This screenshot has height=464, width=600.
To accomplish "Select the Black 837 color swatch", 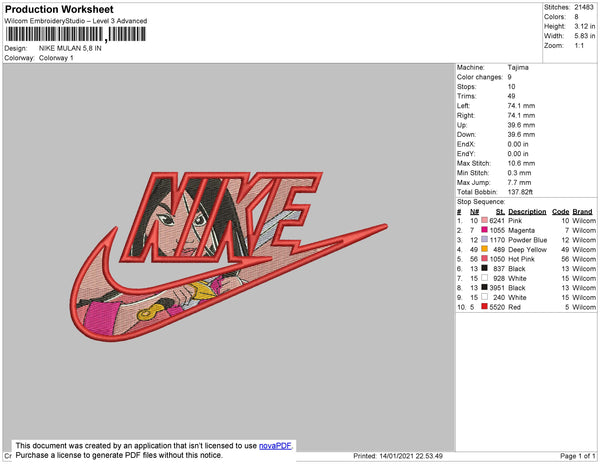I will pos(484,268).
